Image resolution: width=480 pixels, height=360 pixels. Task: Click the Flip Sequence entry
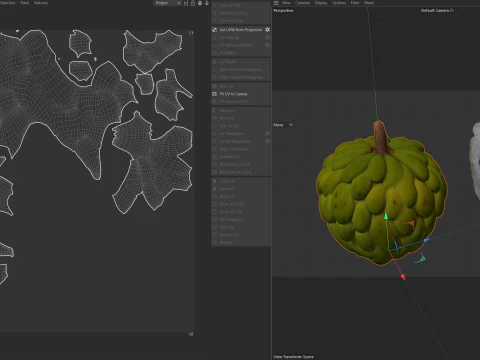(231, 220)
